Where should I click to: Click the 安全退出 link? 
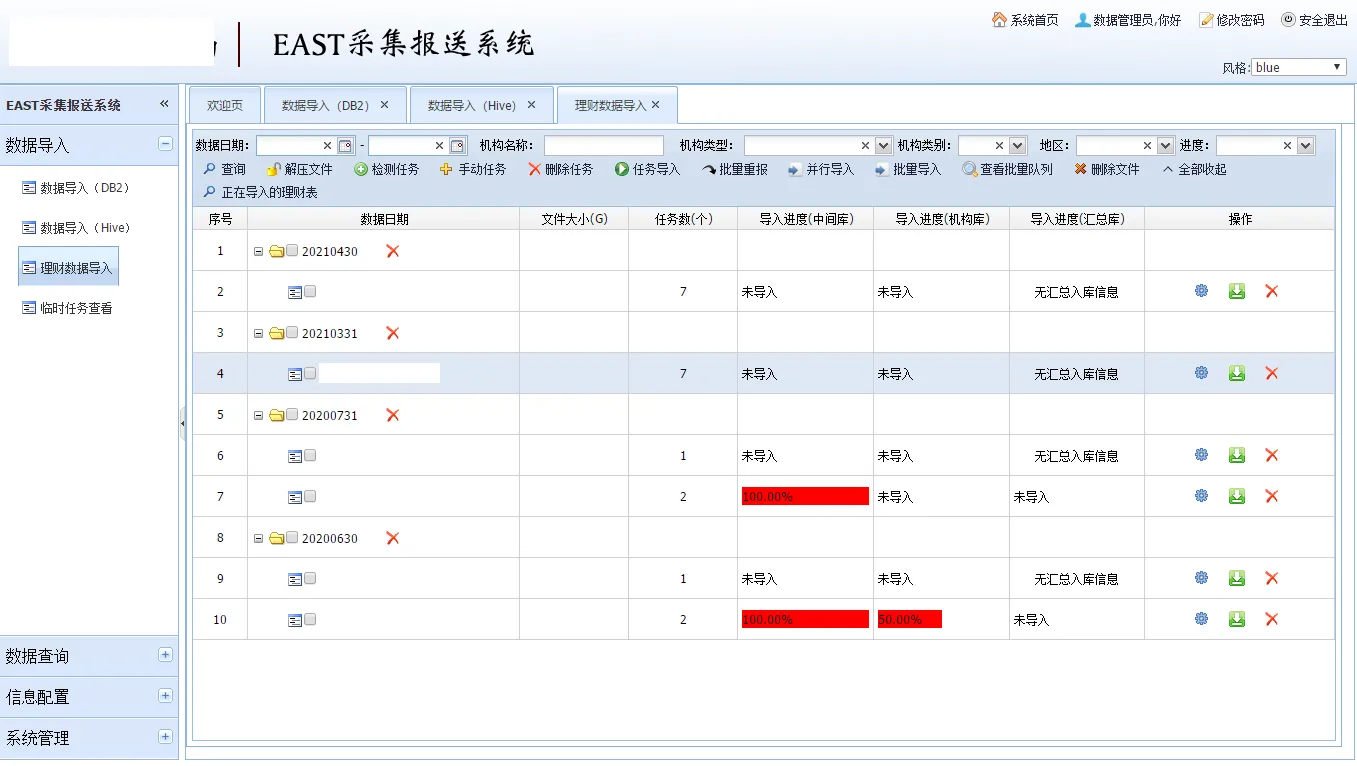coord(1314,20)
